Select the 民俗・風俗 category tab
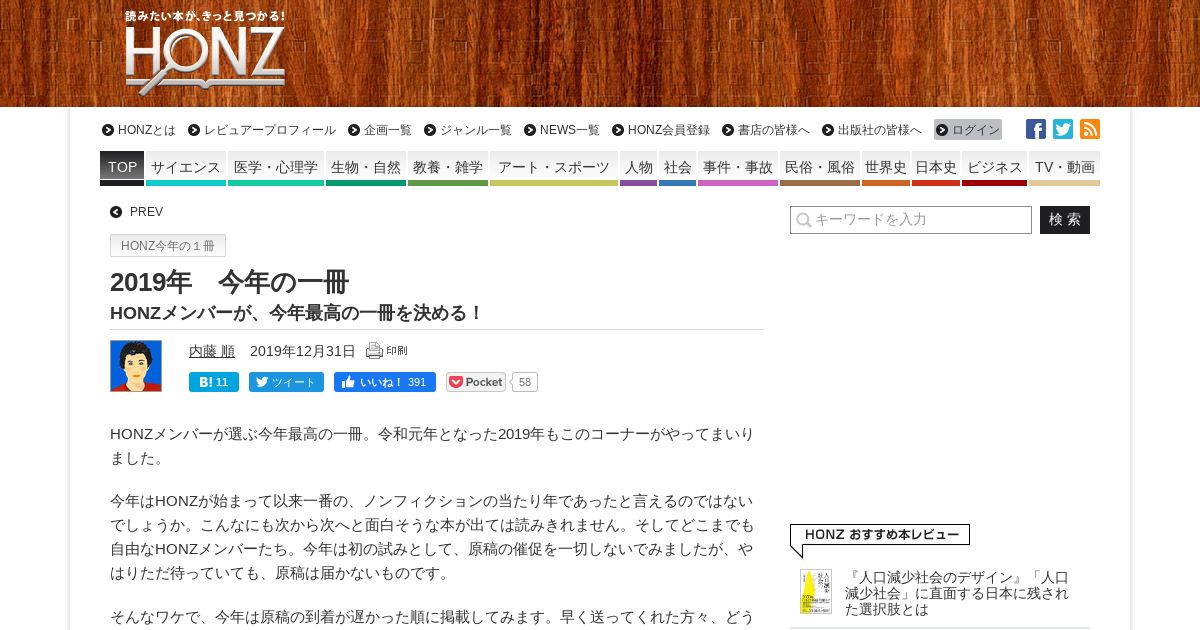 (820, 168)
